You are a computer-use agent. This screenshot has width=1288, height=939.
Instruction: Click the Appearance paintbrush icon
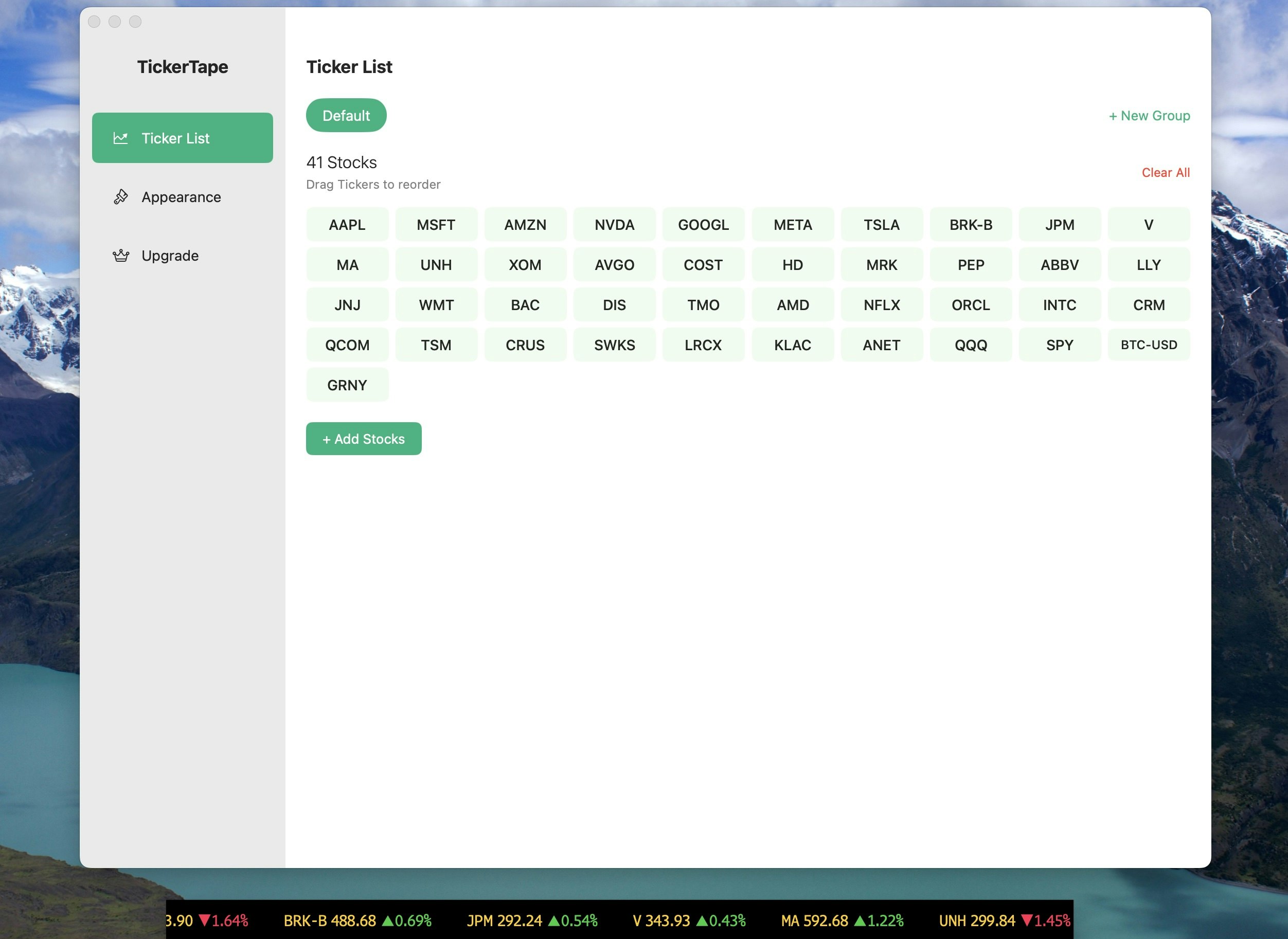[x=120, y=196]
